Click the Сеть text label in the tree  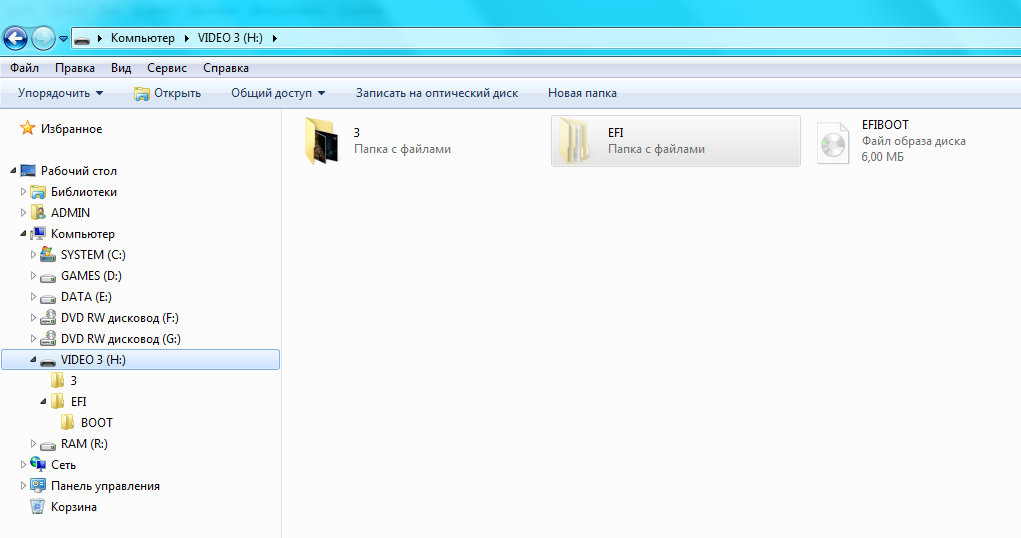[x=63, y=464]
